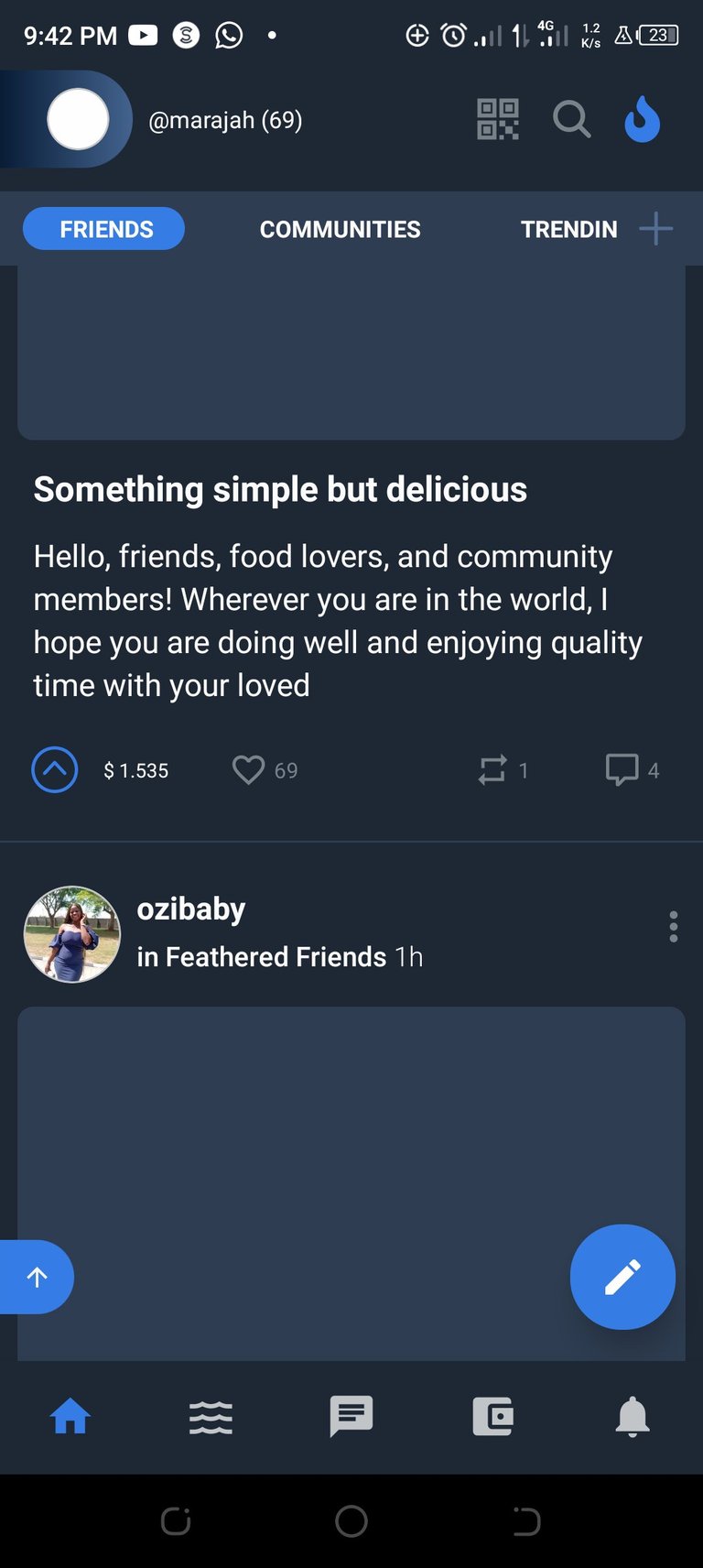
Task: Go to Home in bottom navigation
Action: pos(70,1417)
